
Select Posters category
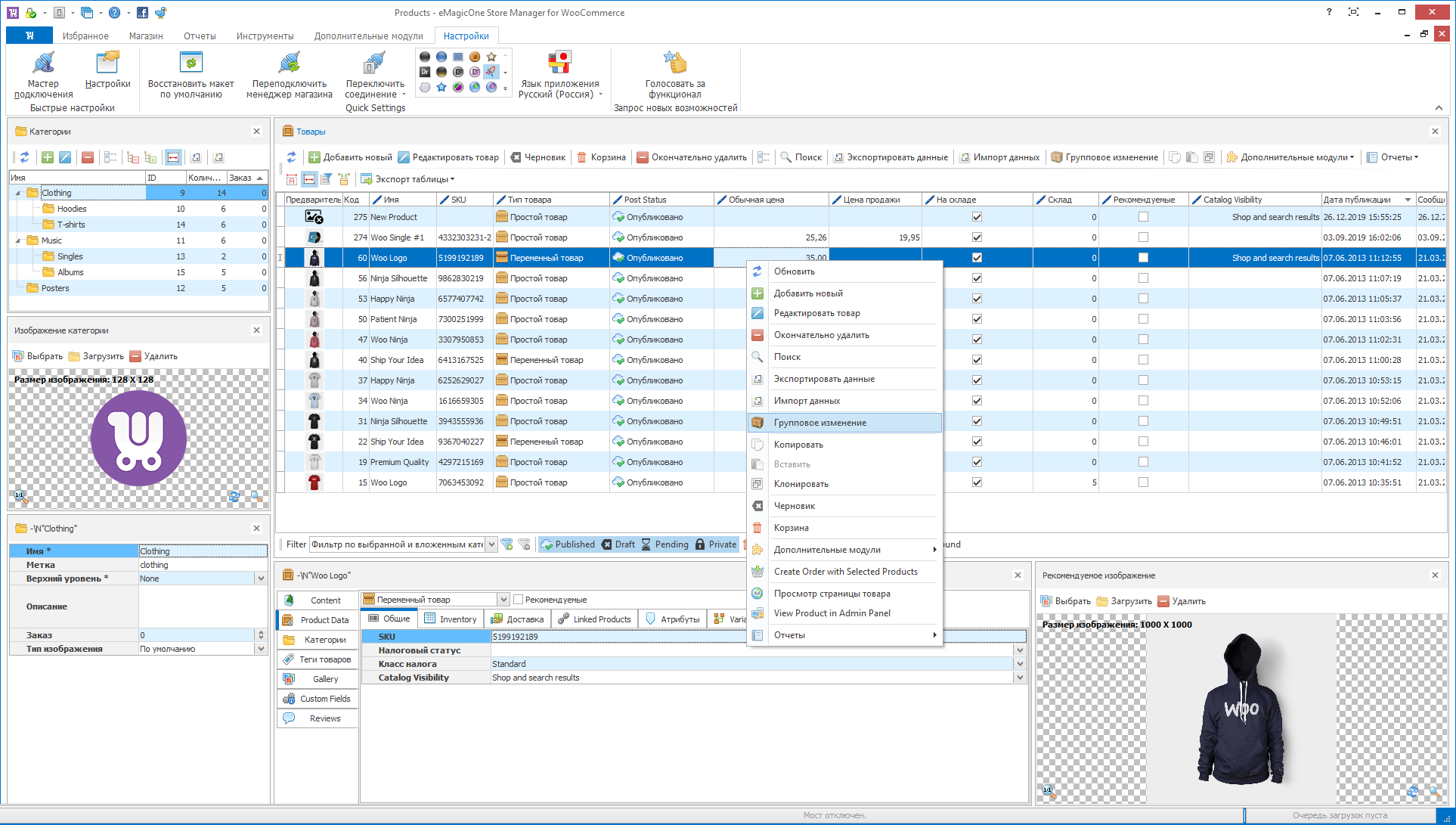[55, 288]
